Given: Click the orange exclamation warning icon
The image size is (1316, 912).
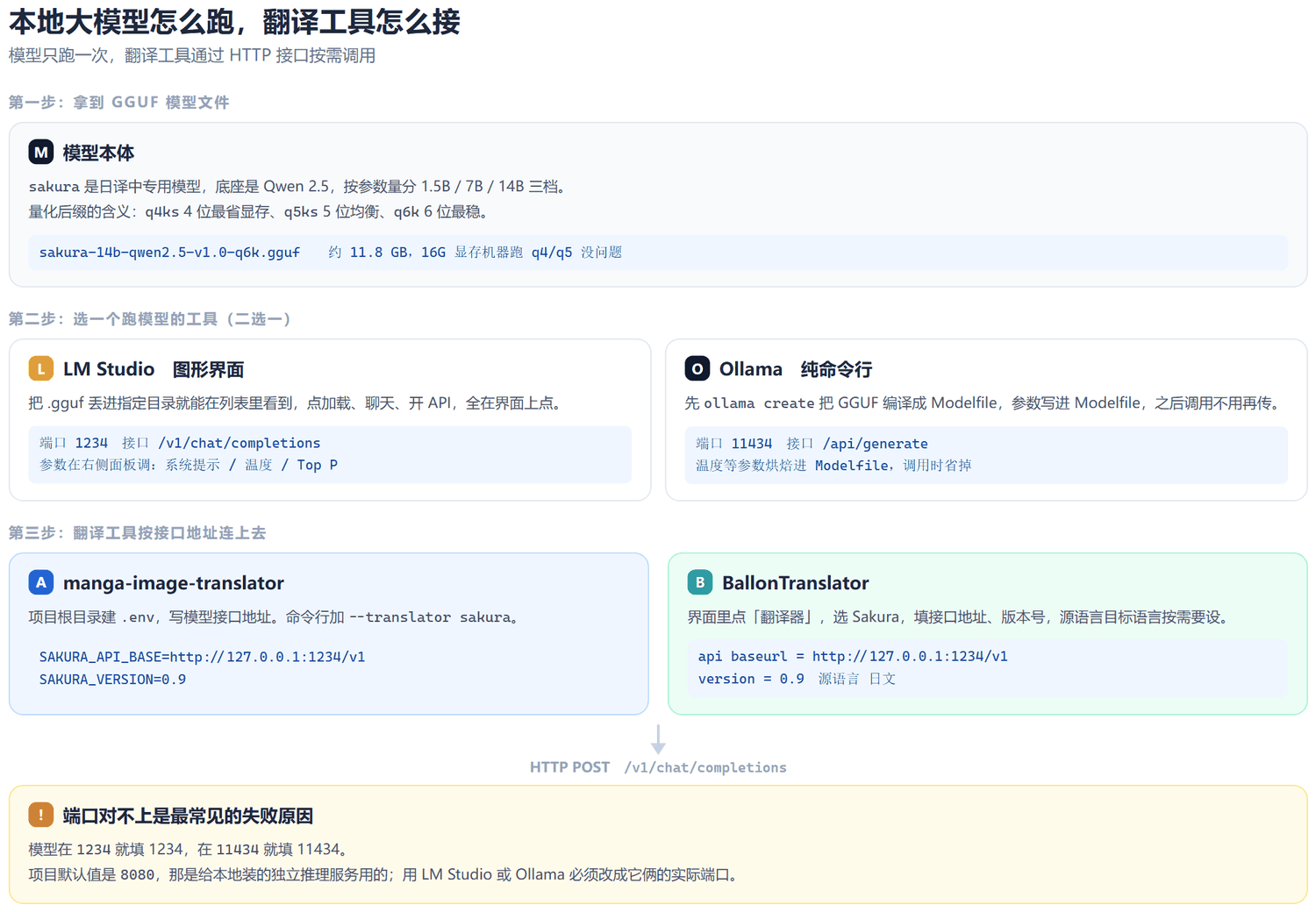Looking at the screenshot, I should 41,815.
